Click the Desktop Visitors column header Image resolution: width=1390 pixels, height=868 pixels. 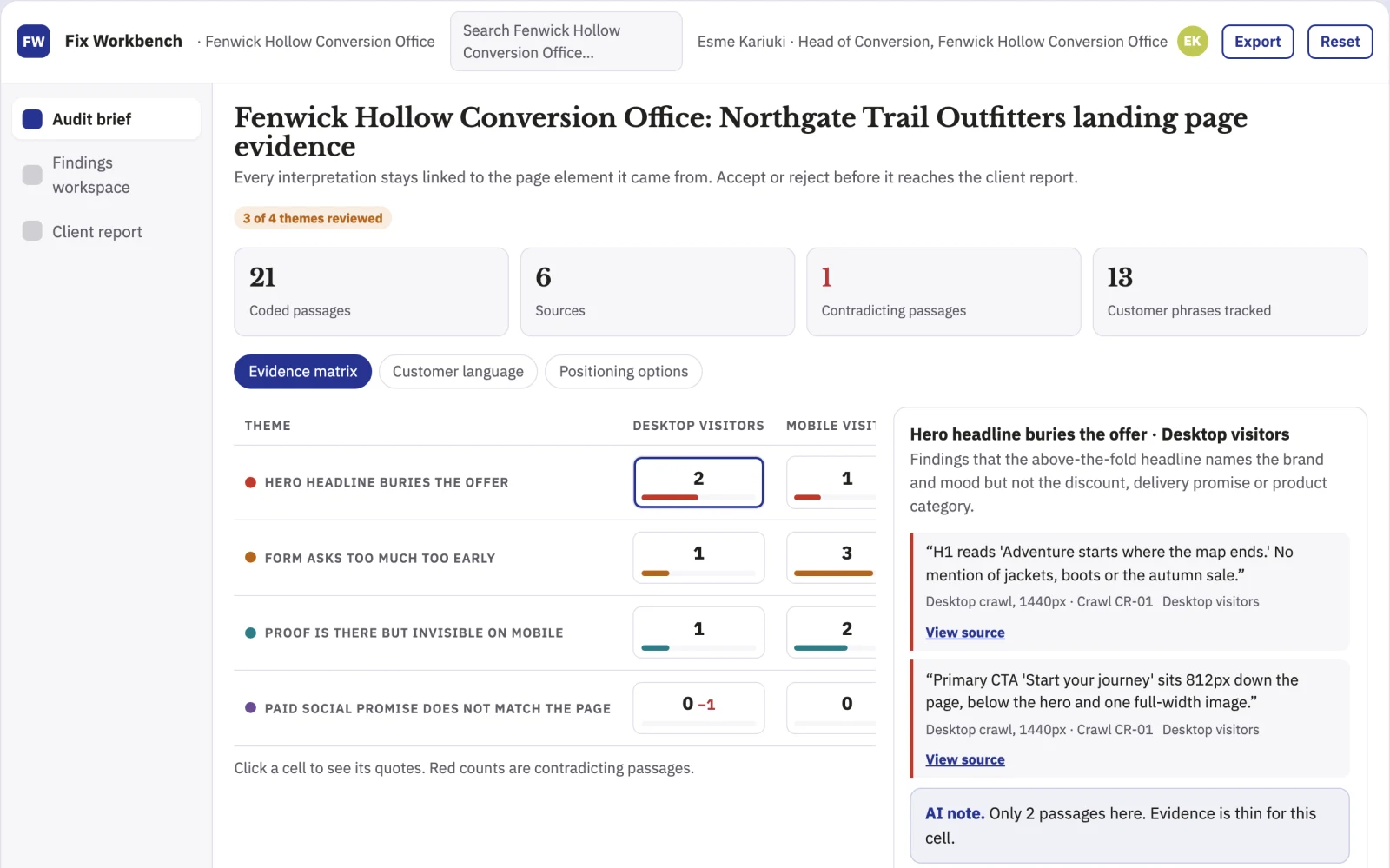coord(698,426)
